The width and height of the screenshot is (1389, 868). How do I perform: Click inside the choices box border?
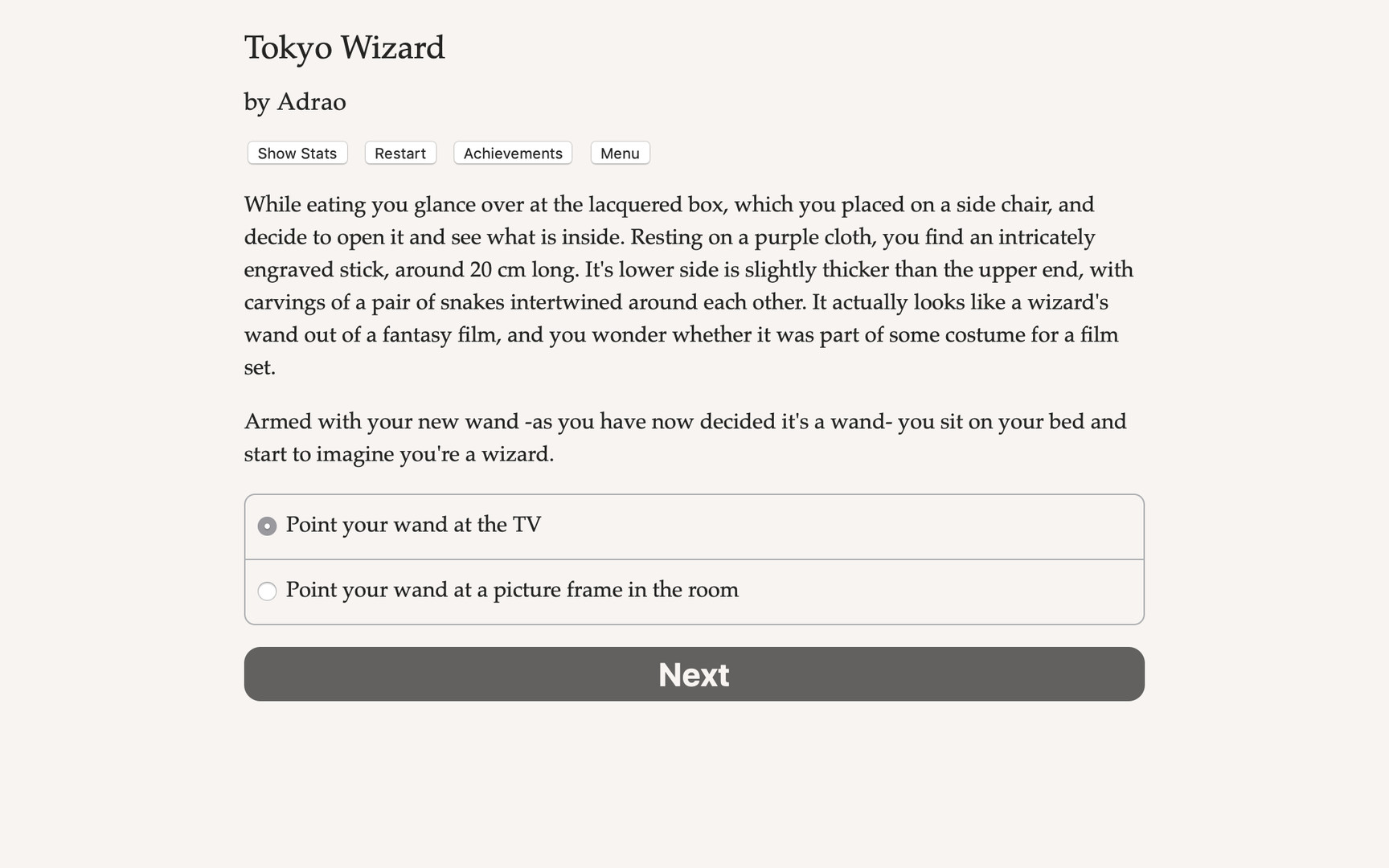coord(693,559)
